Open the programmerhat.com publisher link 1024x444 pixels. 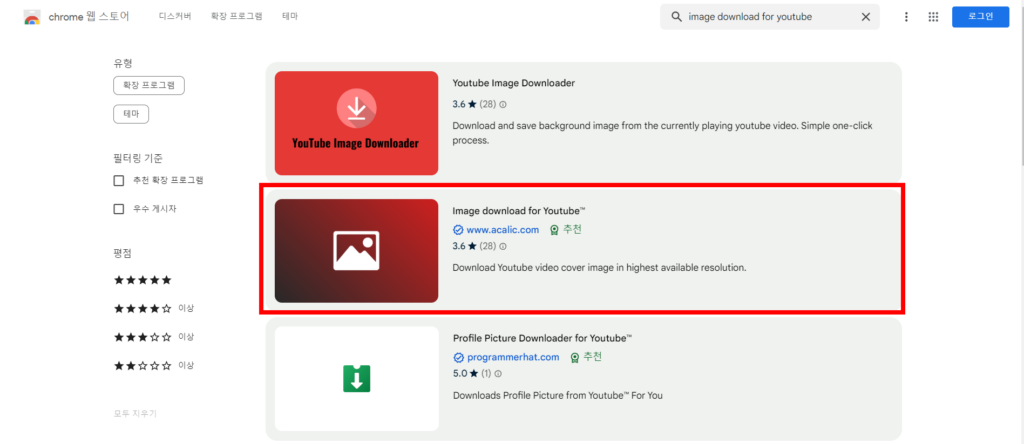point(513,357)
